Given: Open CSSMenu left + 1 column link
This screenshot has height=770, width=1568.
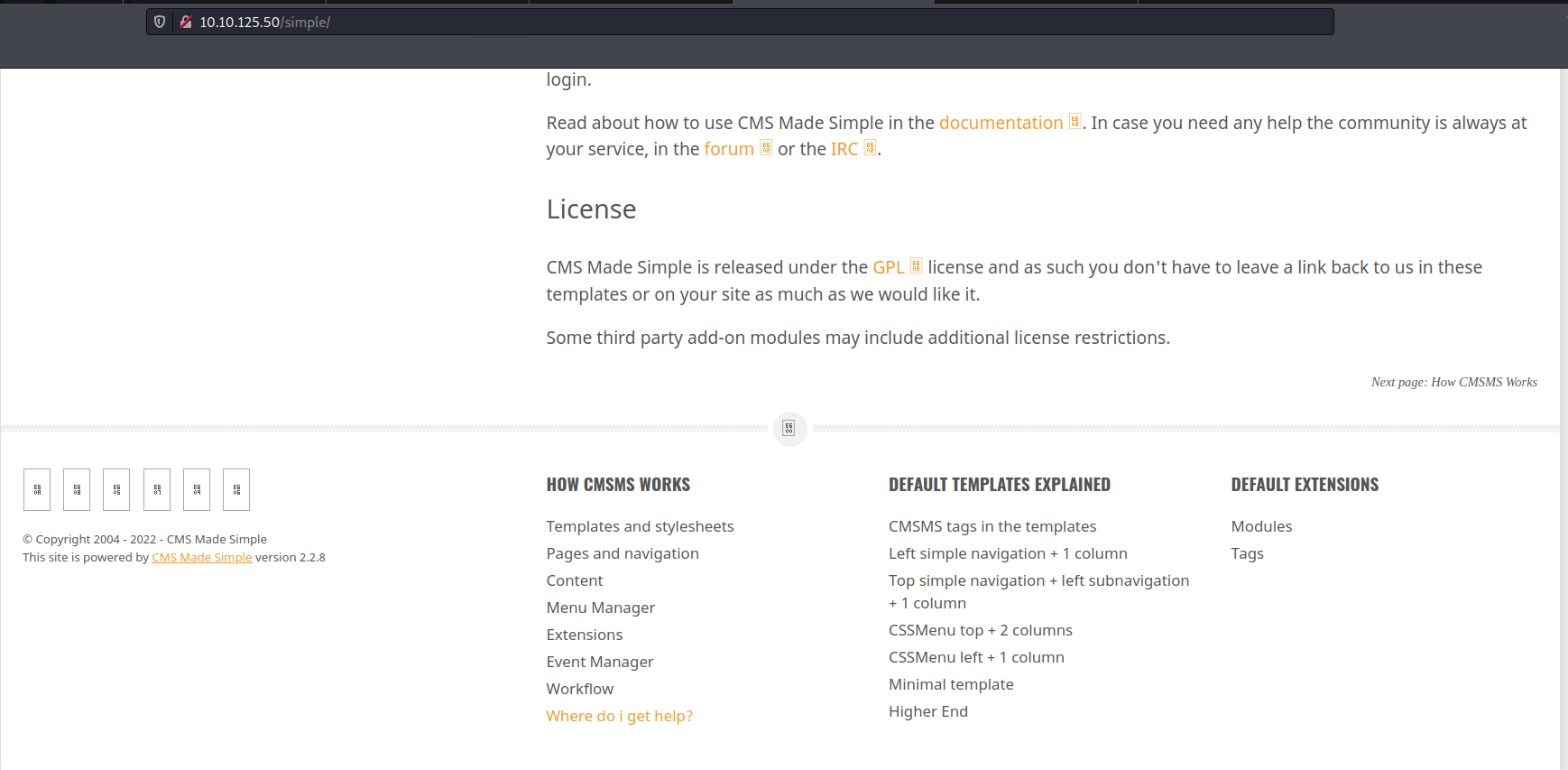Looking at the screenshot, I should 976,657.
